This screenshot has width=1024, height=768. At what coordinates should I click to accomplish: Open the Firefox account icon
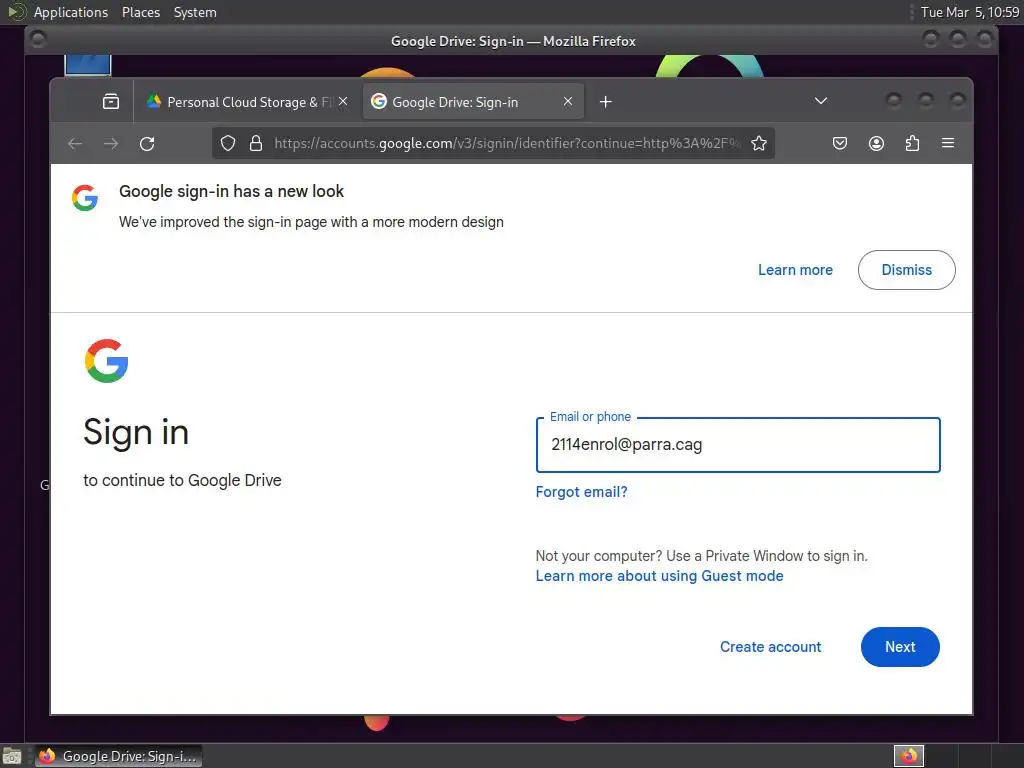pos(876,143)
